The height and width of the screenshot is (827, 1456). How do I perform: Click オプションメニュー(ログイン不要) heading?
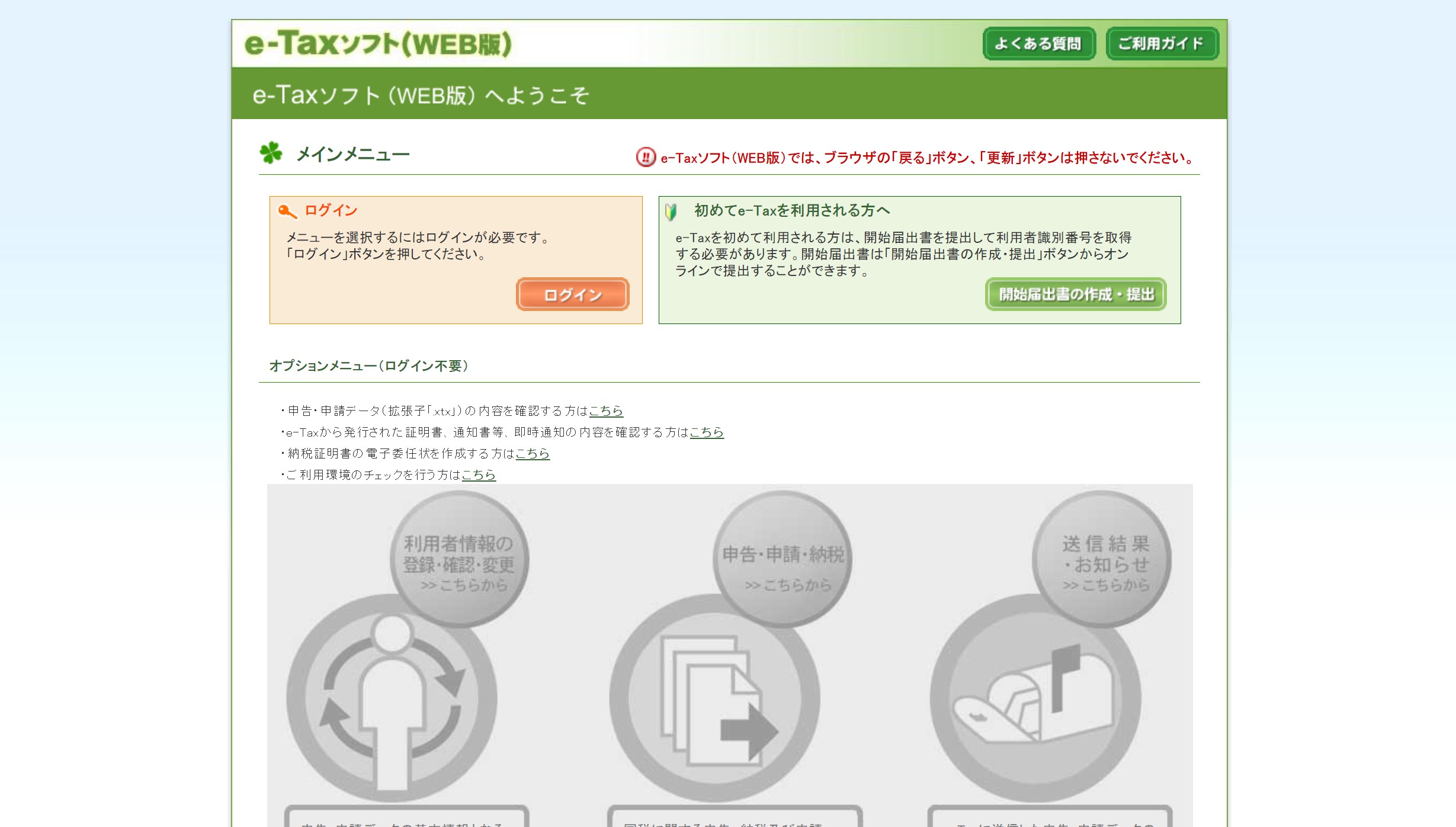click(x=369, y=366)
